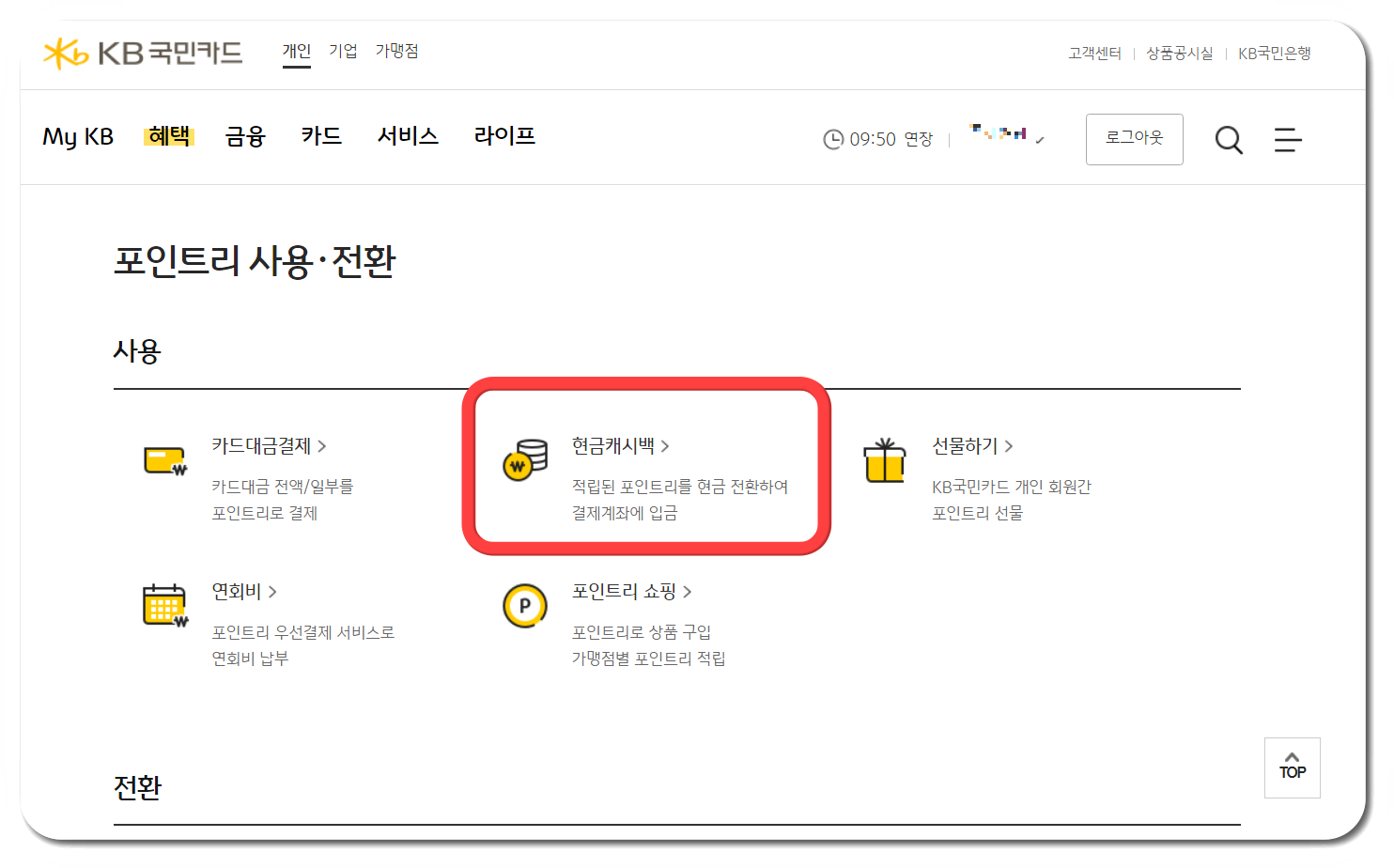The image size is (1394, 868).
Task: Select the 현금캐시백 coin stack icon
Action: [525, 457]
